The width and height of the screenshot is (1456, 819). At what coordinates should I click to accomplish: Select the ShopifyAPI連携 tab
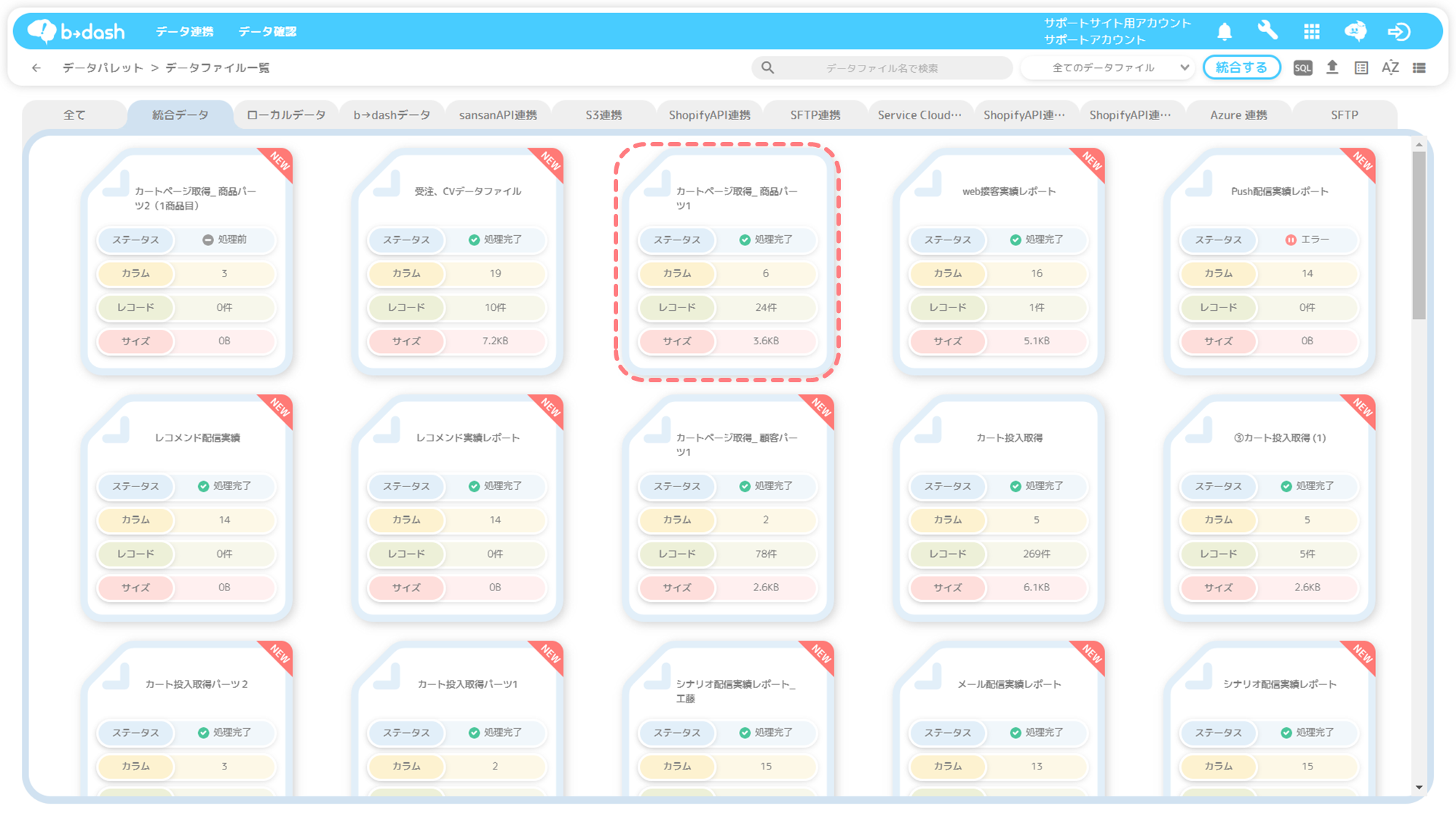(710, 115)
